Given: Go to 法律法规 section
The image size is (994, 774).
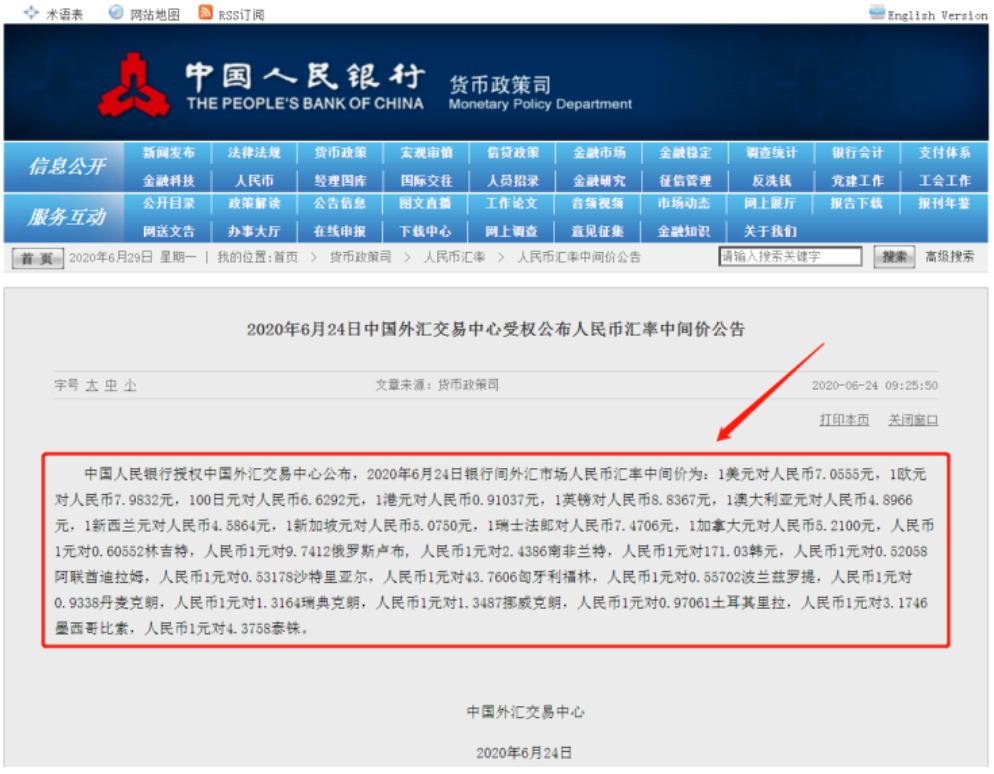Looking at the screenshot, I should click(x=254, y=153).
